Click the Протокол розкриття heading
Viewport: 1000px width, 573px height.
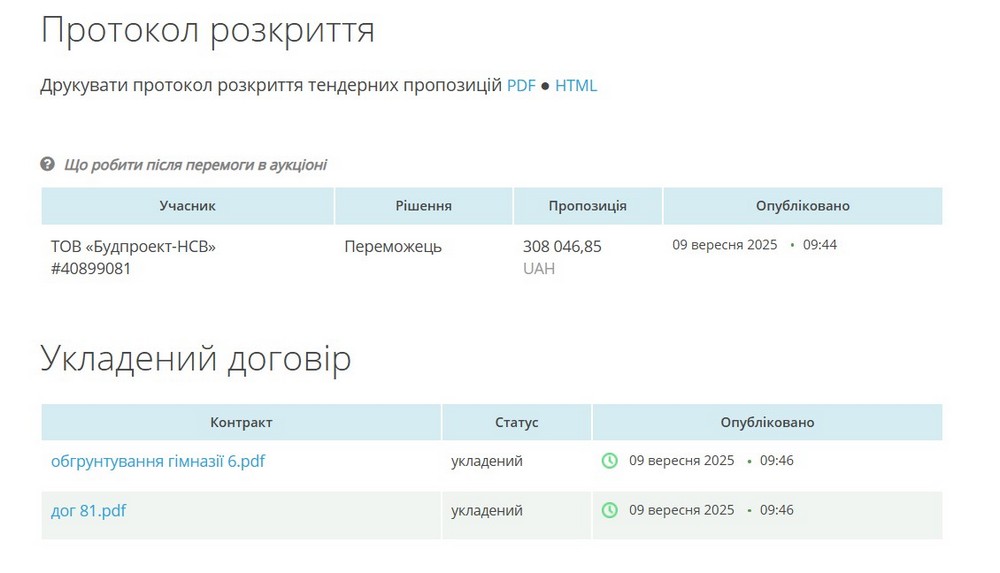click(x=207, y=31)
